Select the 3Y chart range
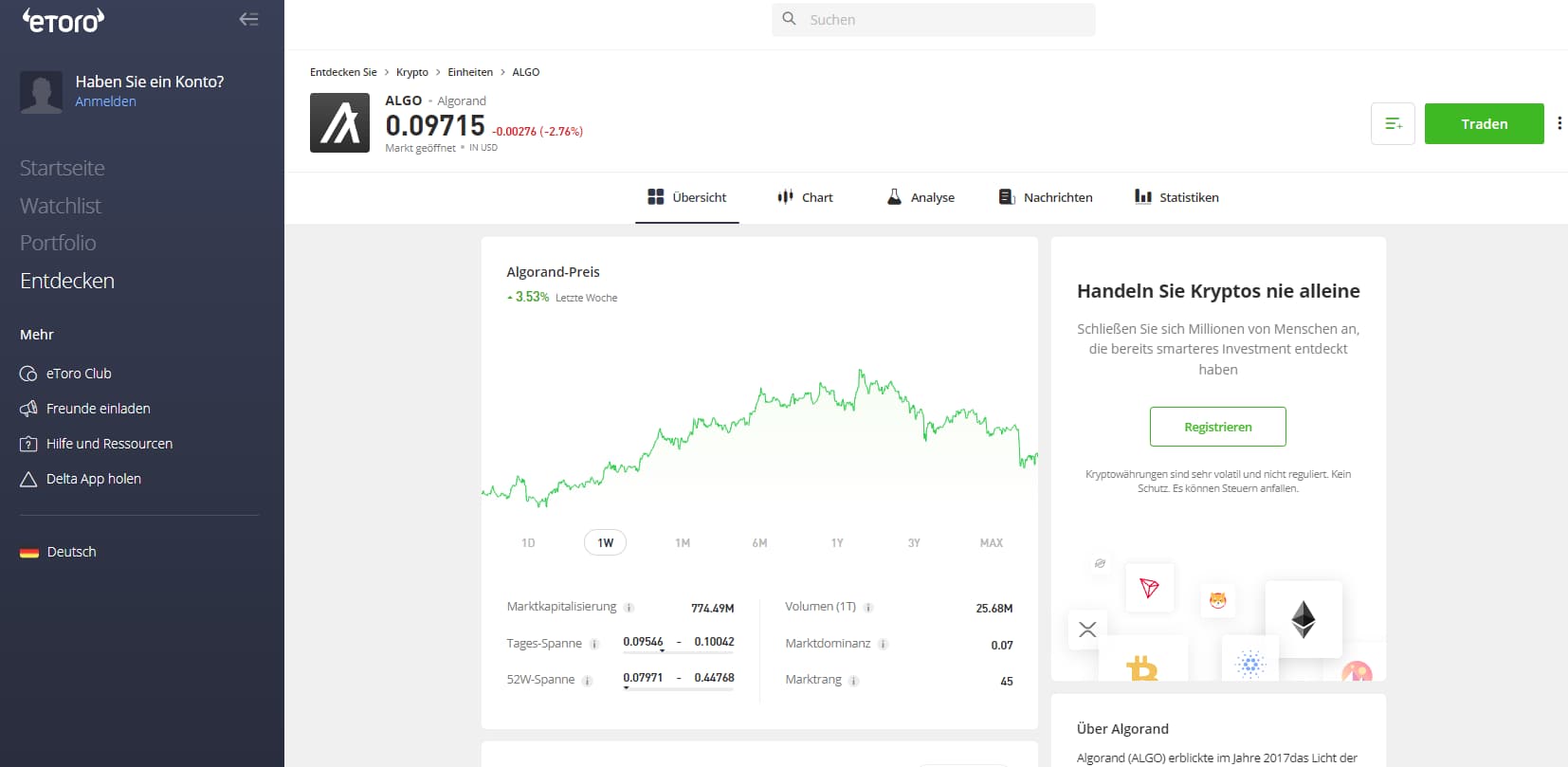The width and height of the screenshot is (1568, 767). click(914, 543)
